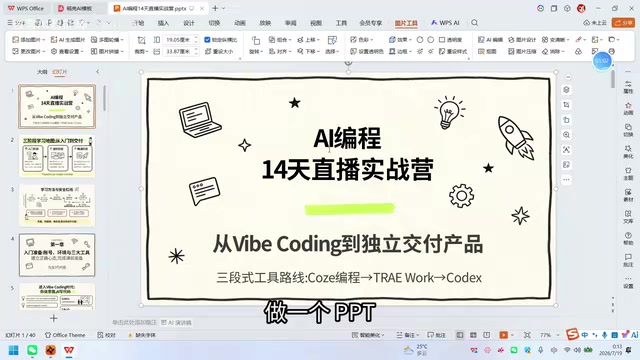This screenshot has height=360, width=640.
Task: Click the search magnifier in ribbon
Action: pyautogui.click(x=474, y=23)
